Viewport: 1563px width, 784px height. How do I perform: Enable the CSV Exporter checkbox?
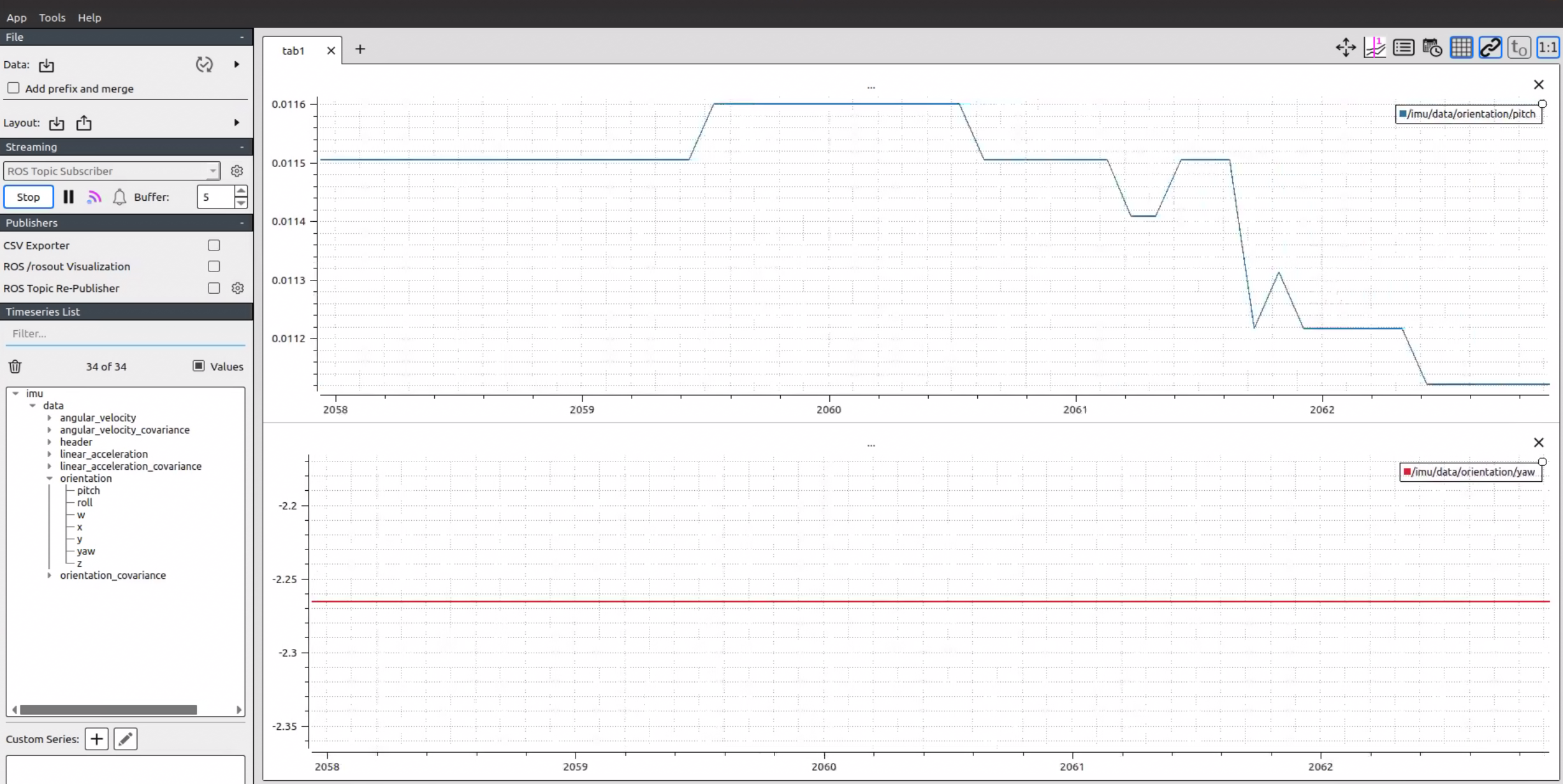coord(214,245)
